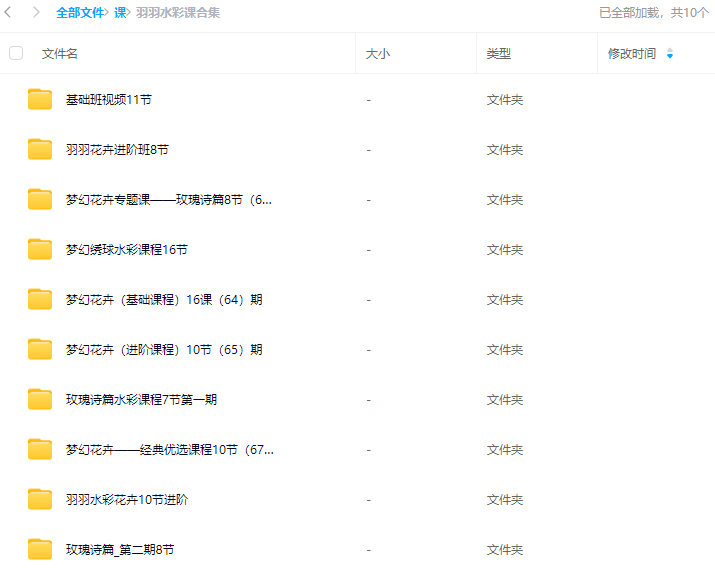This screenshot has height=575, width=715.
Task: Click folder icon for 玫瑰诗篇_第二期8节
Action: (x=40, y=550)
